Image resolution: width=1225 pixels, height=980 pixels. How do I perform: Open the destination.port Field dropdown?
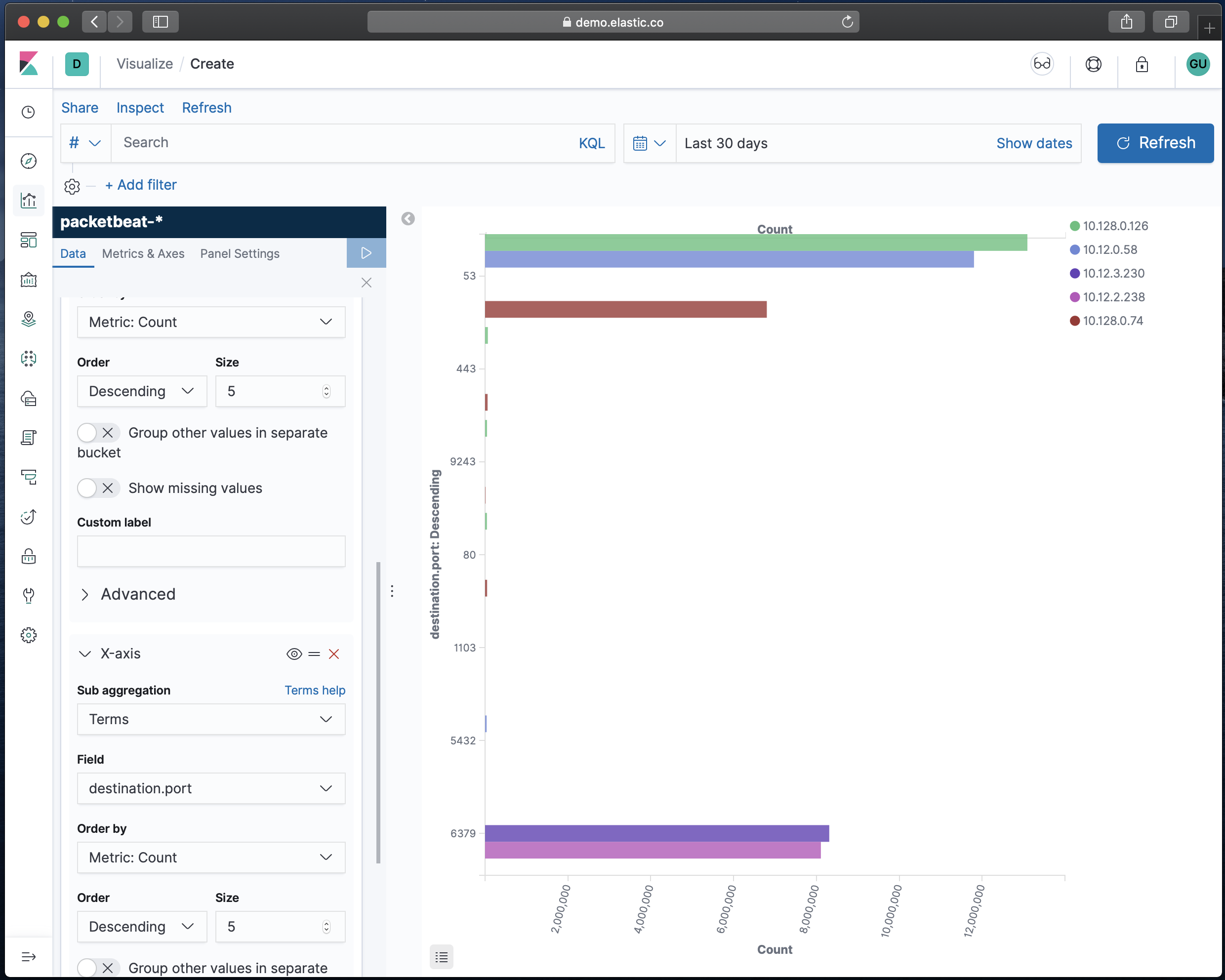click(211, 788)
